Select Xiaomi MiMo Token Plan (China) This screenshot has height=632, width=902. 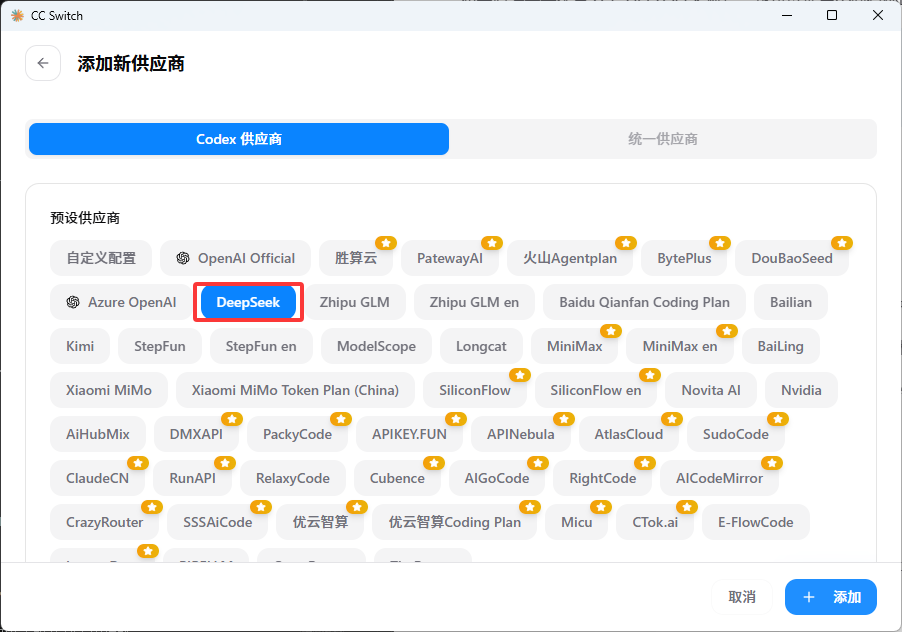(295, 390)
